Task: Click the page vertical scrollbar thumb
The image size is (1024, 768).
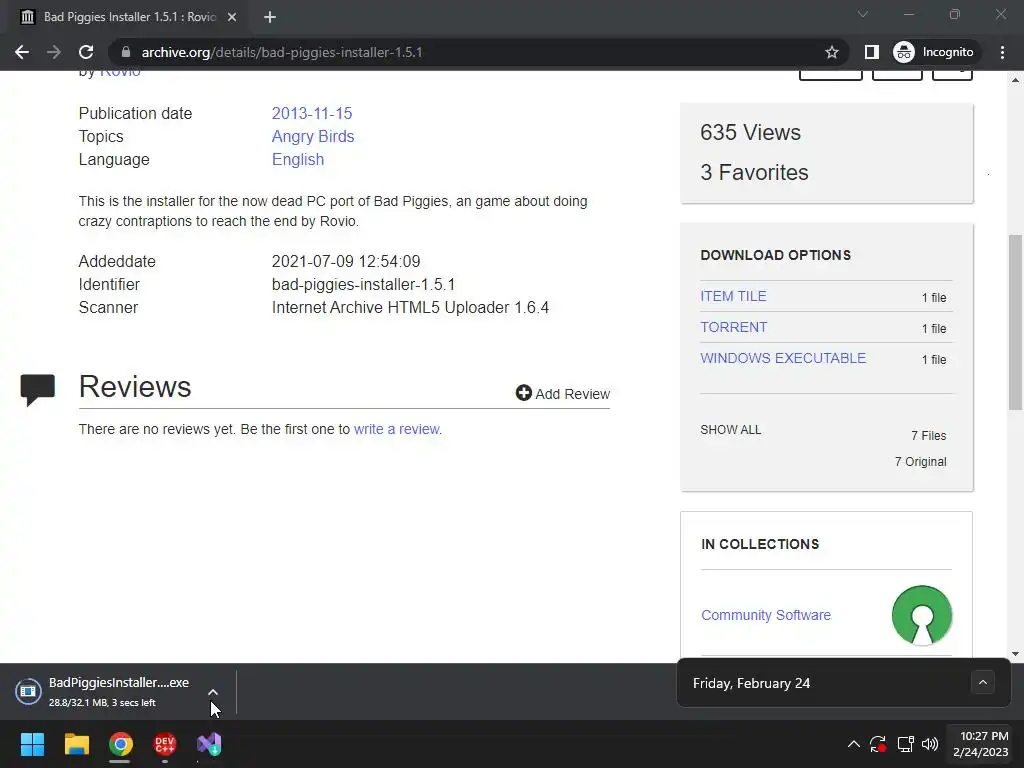Action: [1015, 322]
